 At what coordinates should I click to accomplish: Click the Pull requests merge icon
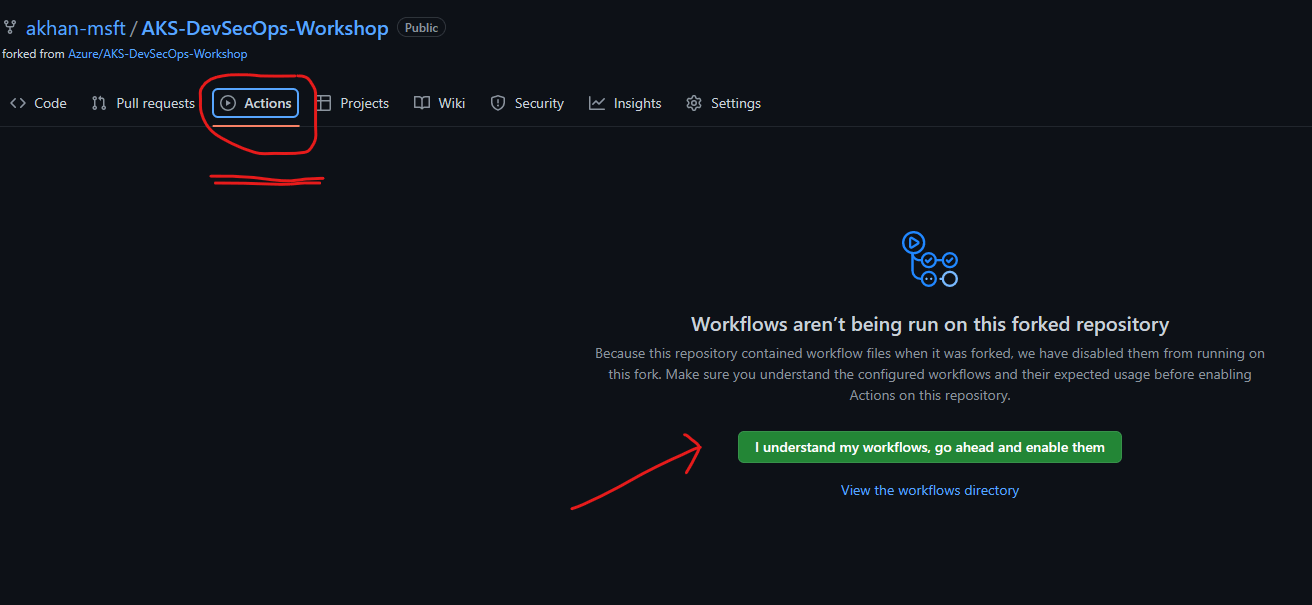[x=98, y=102]
